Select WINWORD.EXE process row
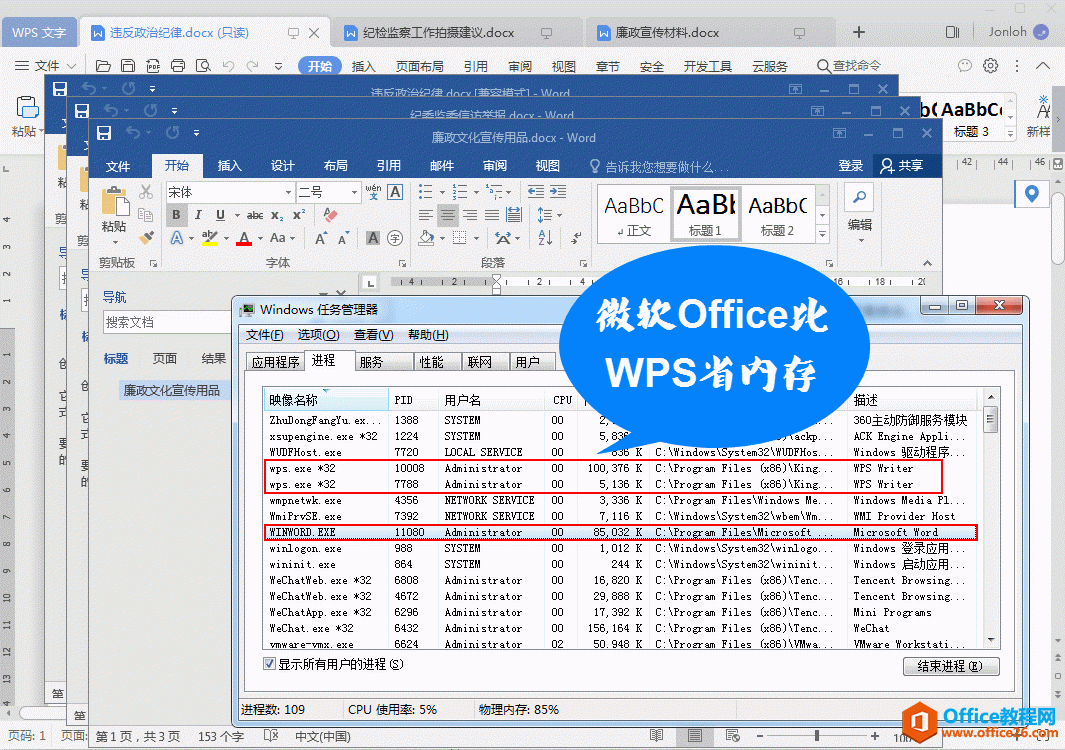This screenshot has height=750, width=1065. 620,533
